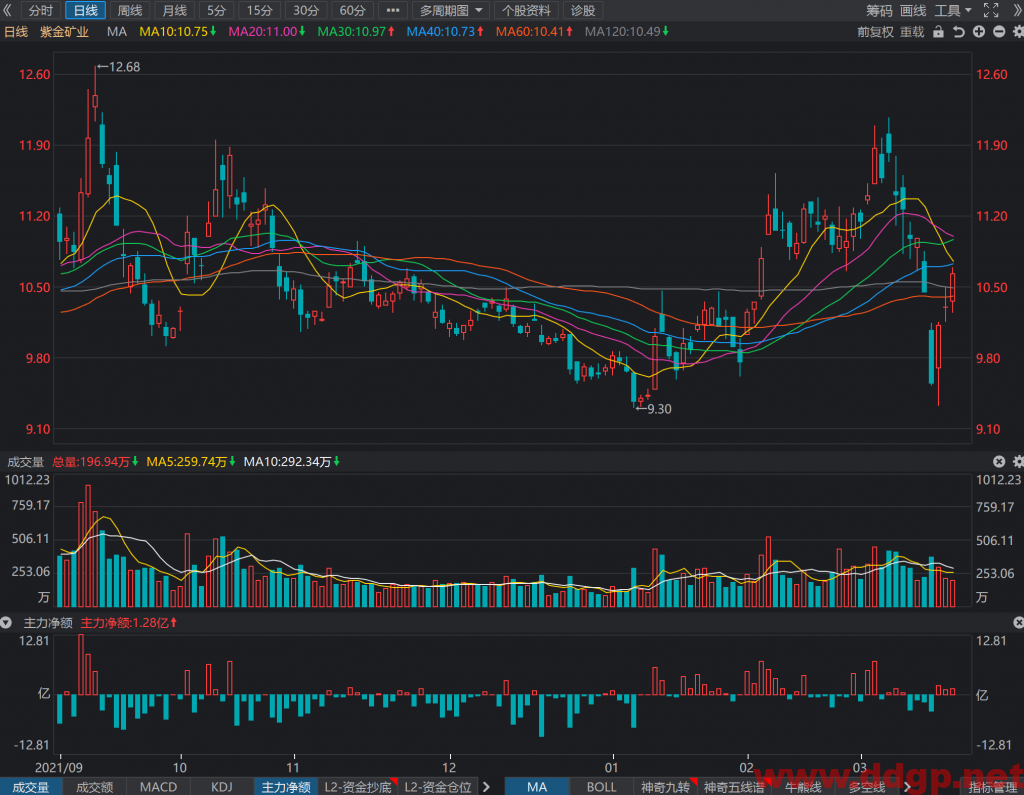Show more main-indicator tabs arrow before 指标管理

pos(907,787)
